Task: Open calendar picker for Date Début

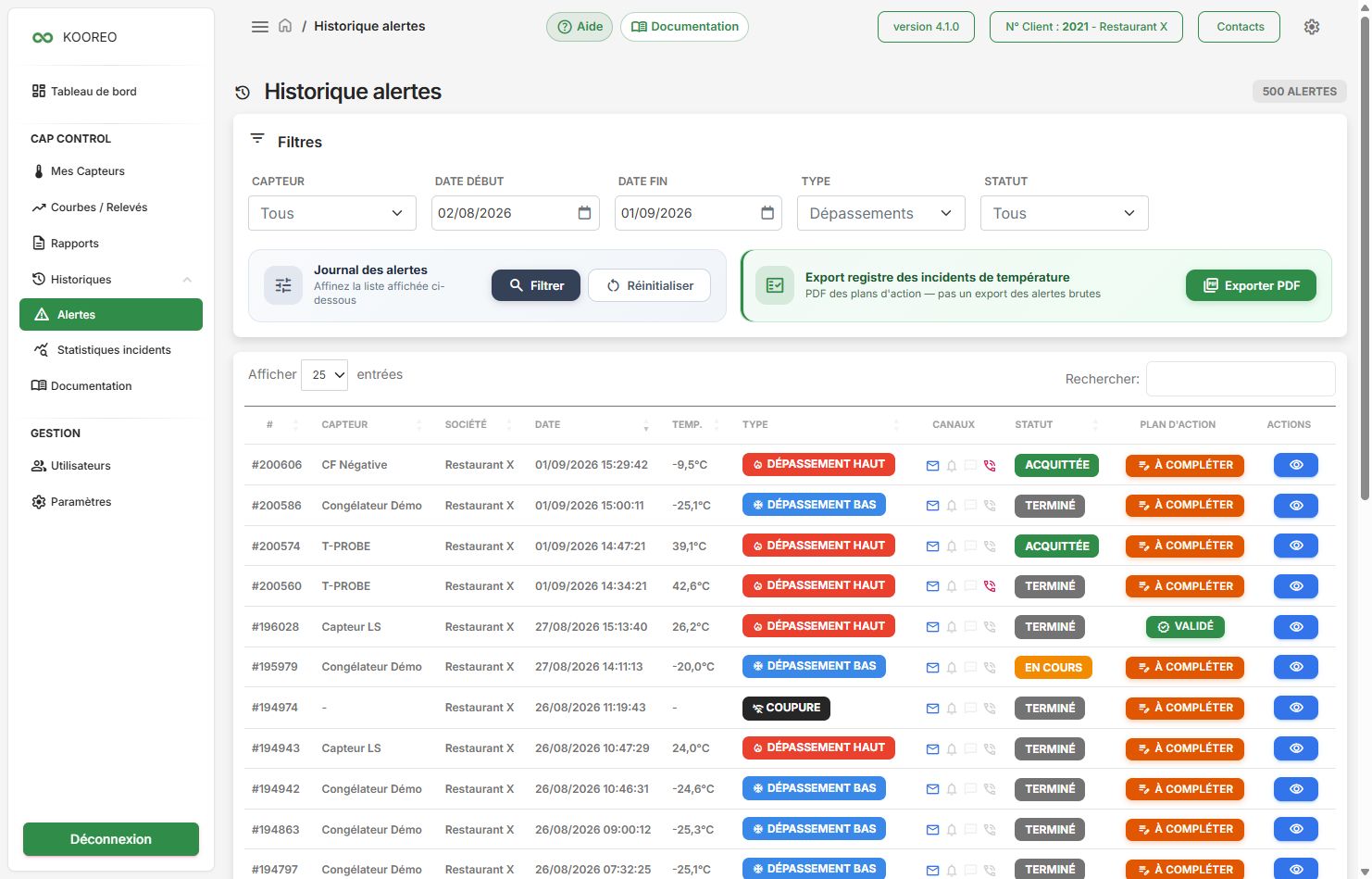Action: (x=584, y=213)
